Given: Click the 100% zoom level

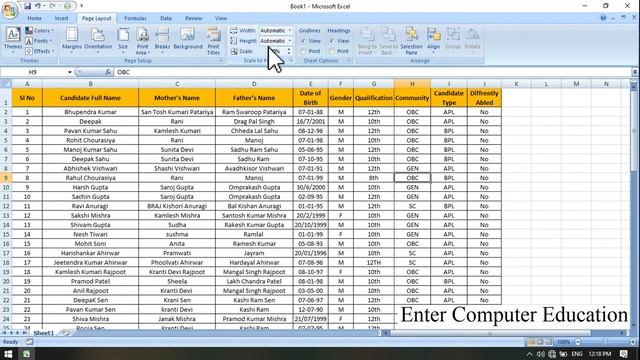Looking at the screenshot, I should (x=563, y=342).
